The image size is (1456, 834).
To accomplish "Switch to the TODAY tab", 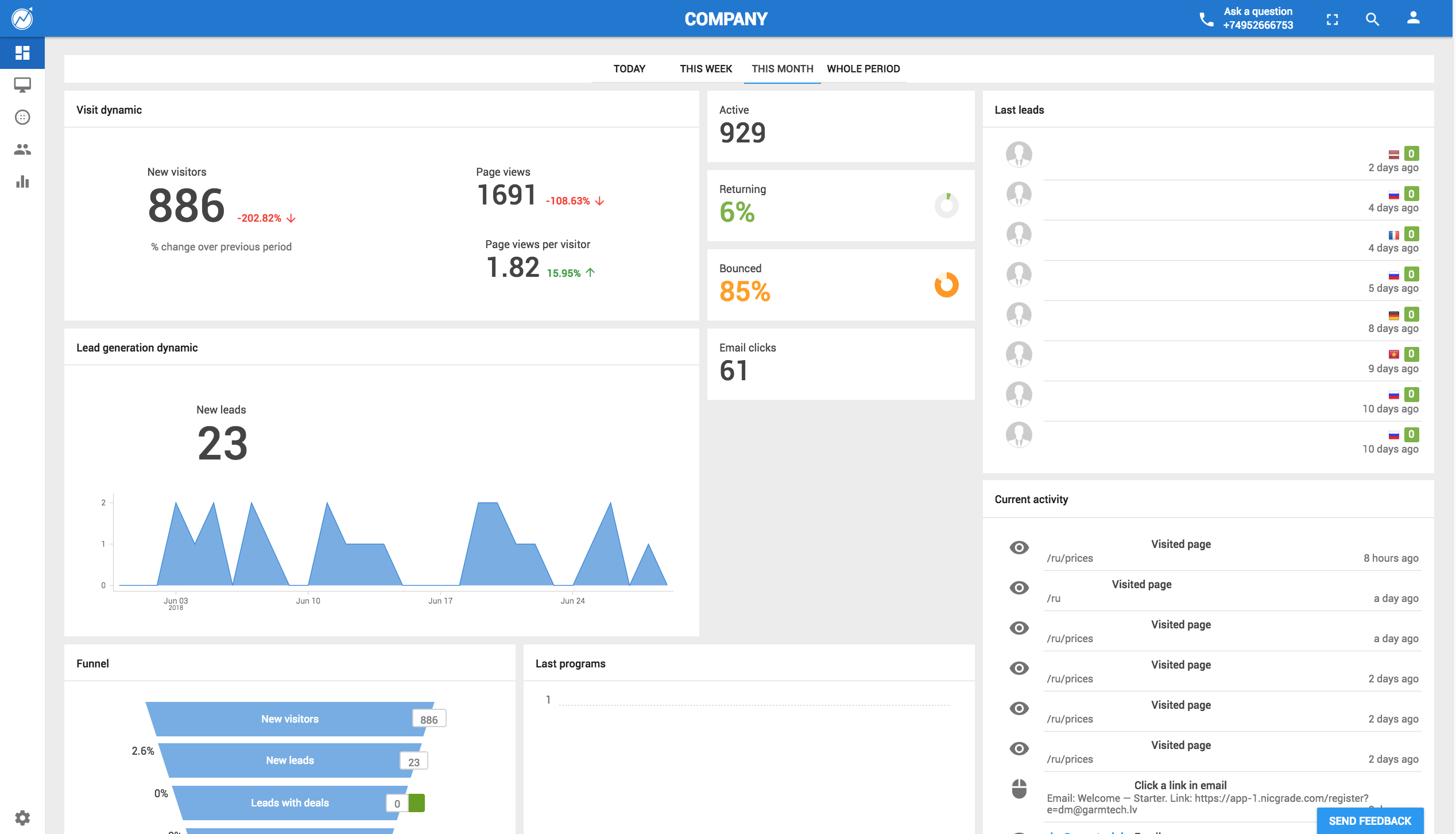I will [x=629, y=69].
